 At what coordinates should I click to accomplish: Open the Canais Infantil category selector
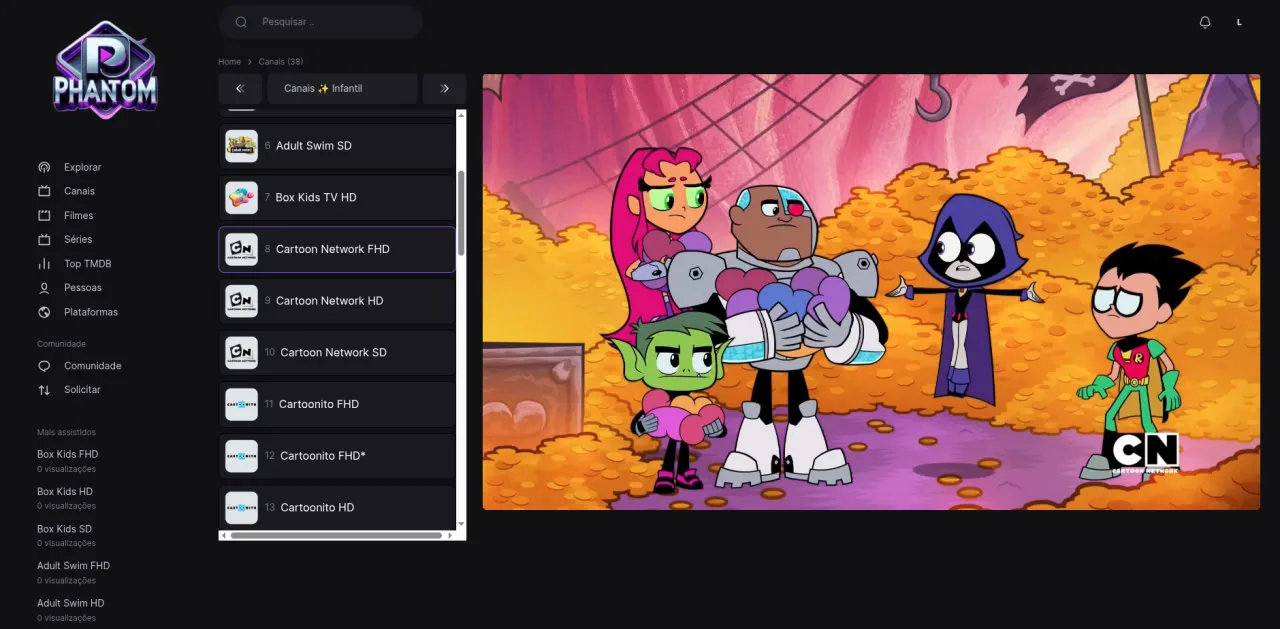tap(342, 88)
